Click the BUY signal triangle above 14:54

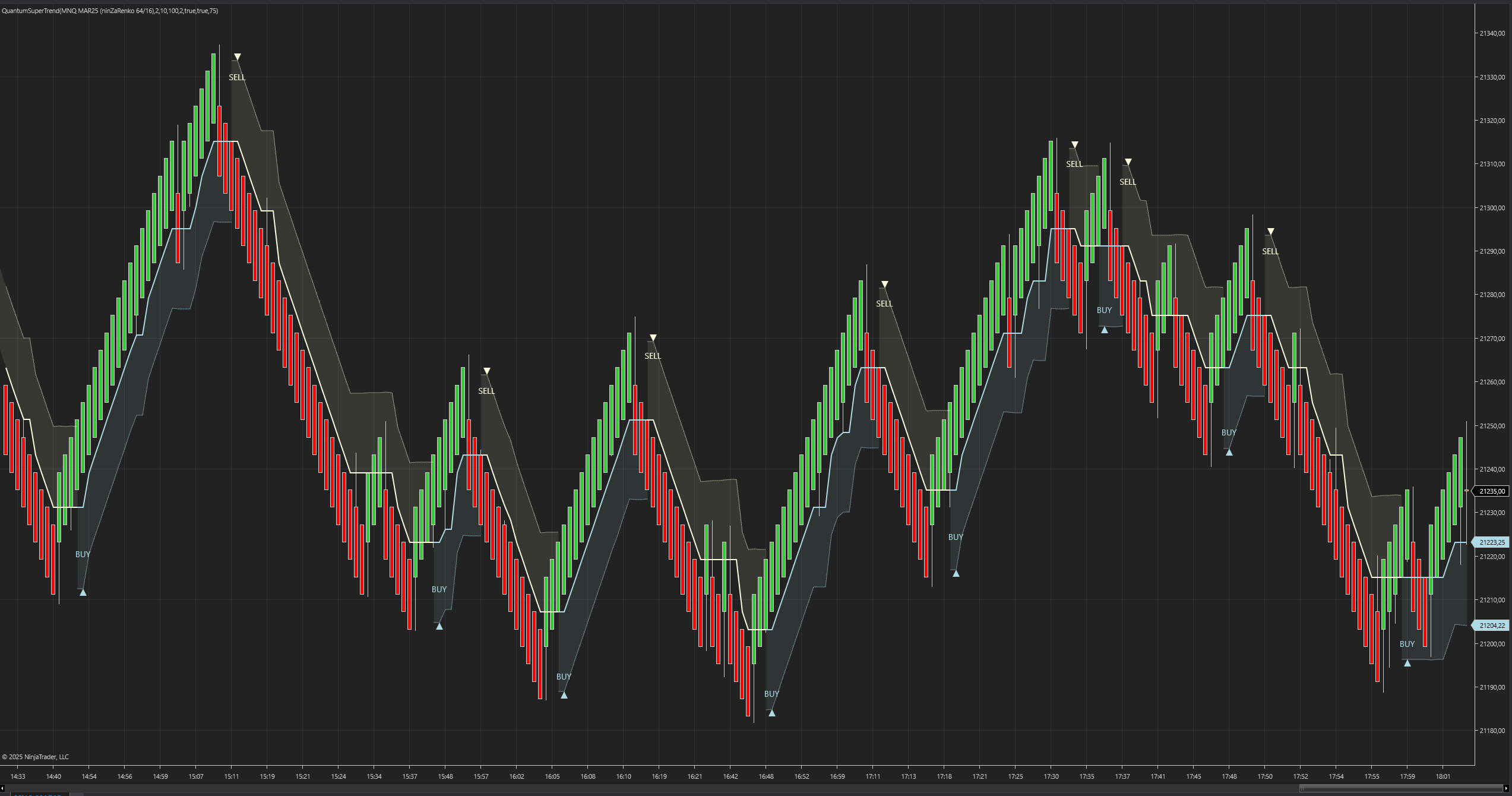[83, 592]
